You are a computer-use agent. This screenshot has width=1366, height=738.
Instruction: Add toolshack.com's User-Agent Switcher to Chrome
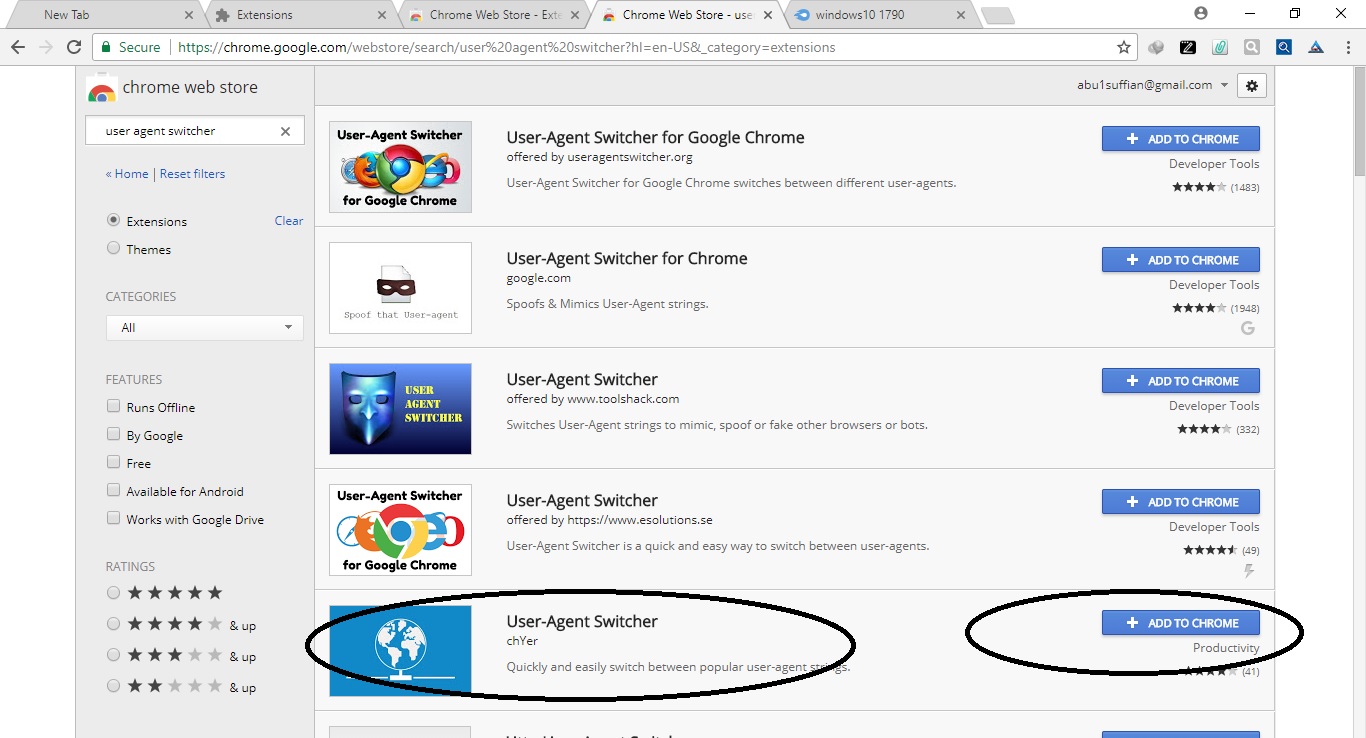[1181, 381]
